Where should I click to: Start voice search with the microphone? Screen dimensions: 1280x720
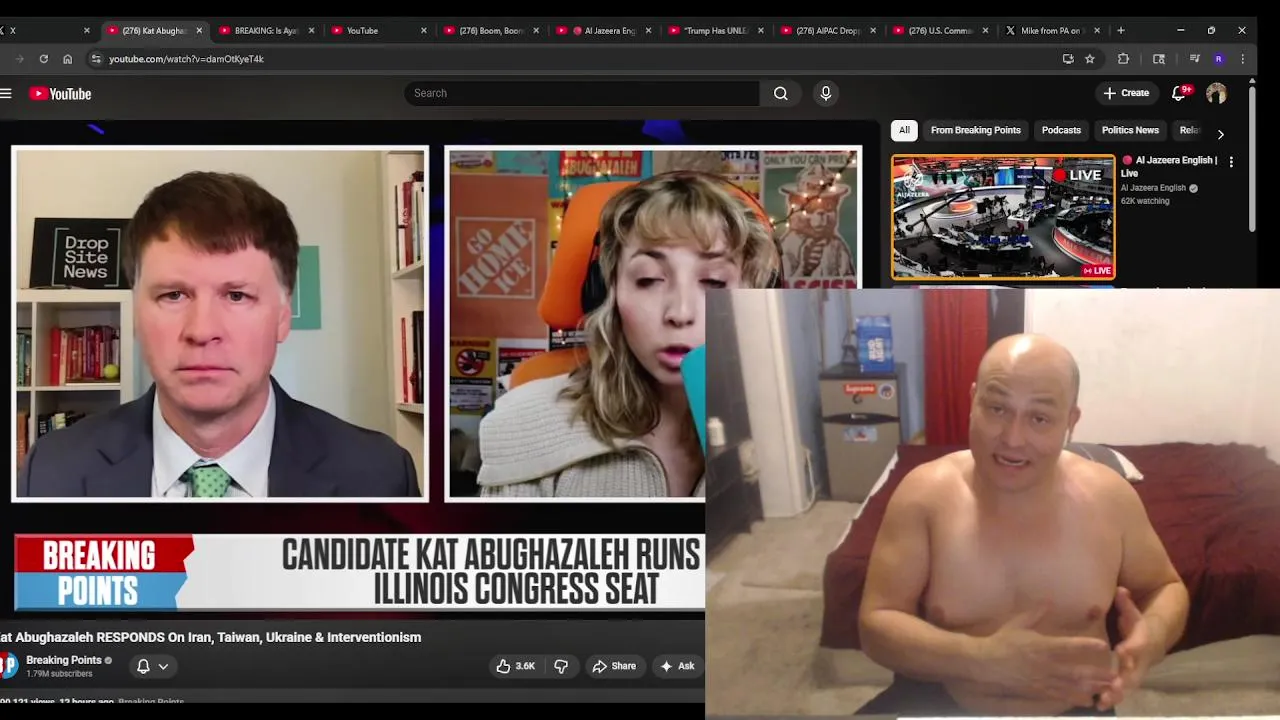825,93
